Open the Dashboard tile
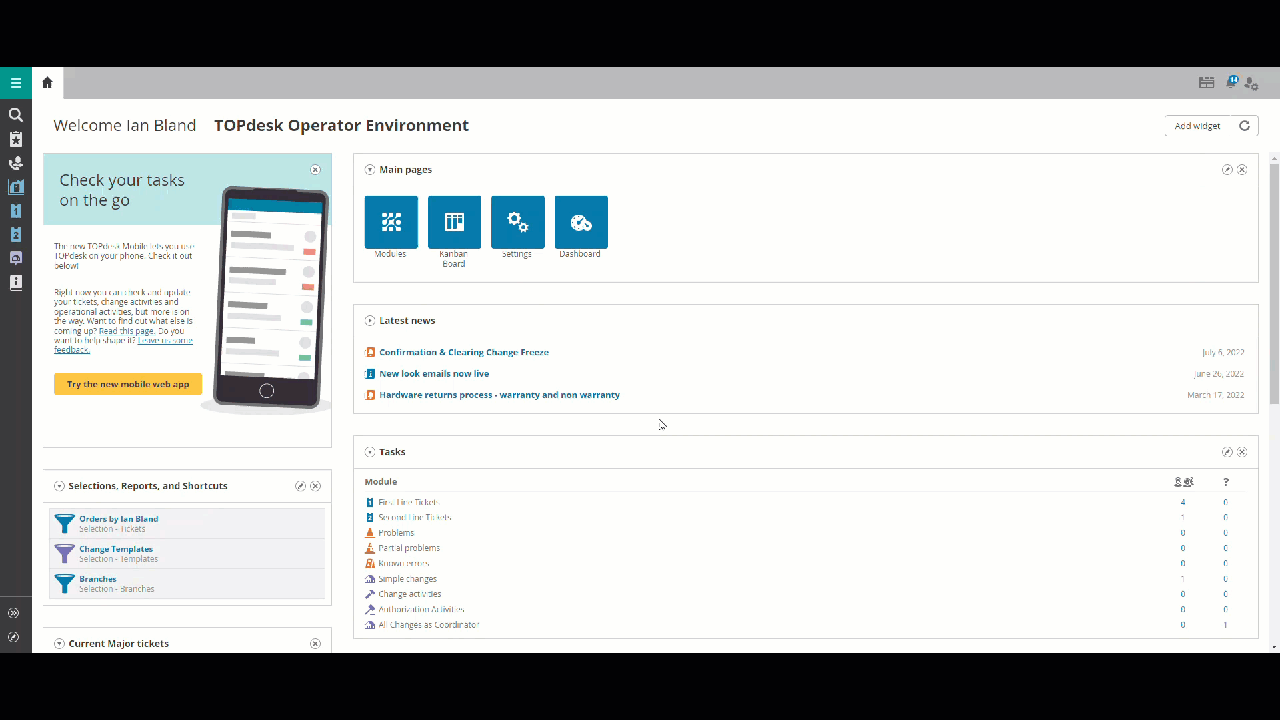This screenshot has width=1280, height=720. point(580,221)
